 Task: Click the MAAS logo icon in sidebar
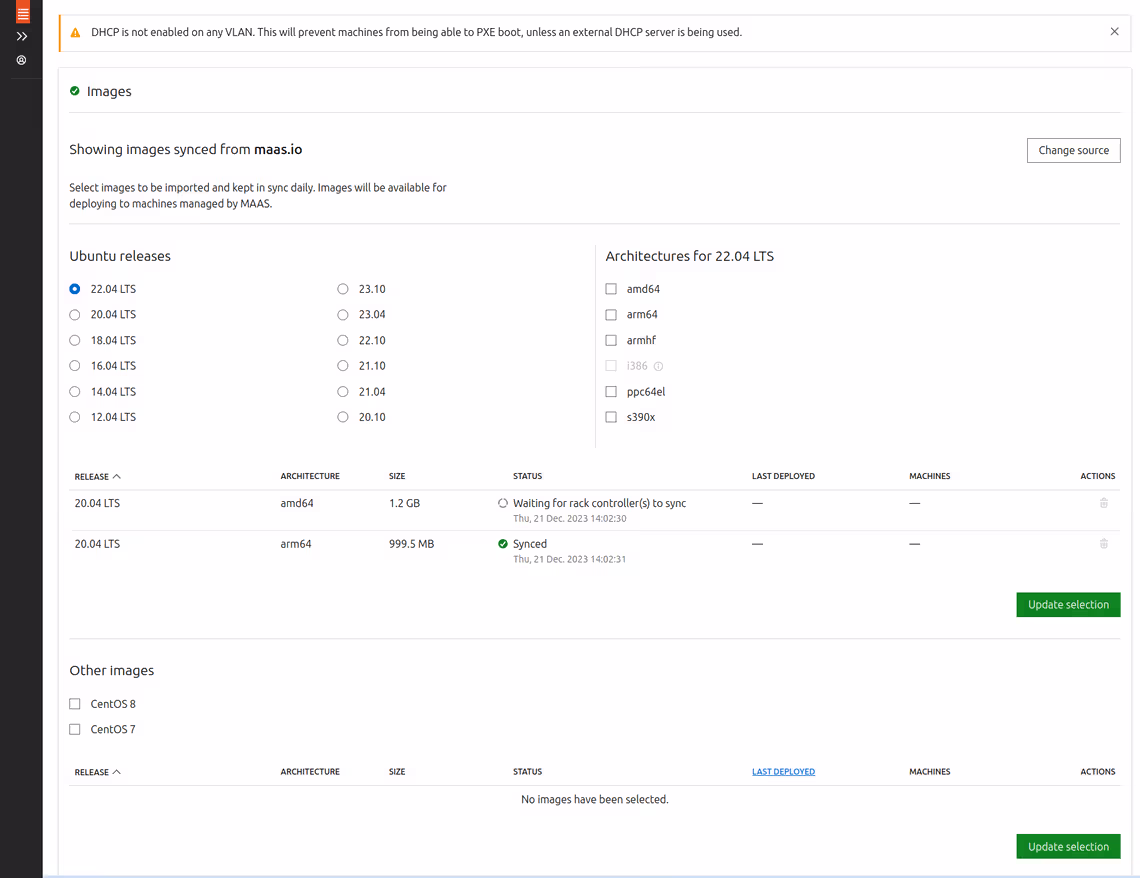pos(22,13)
